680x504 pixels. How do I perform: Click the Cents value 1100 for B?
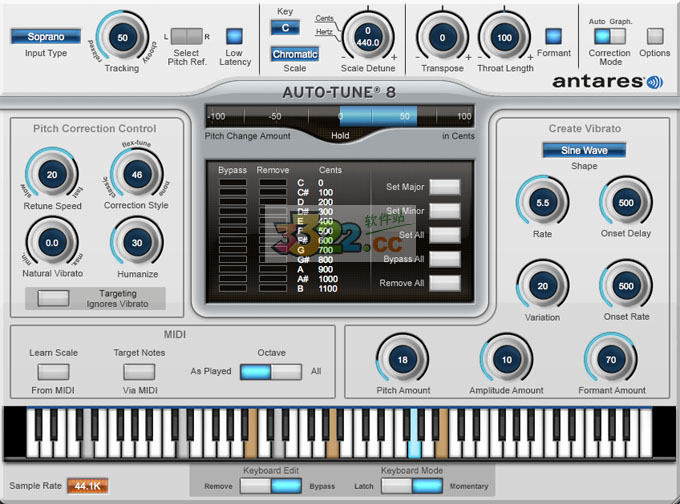328,288
